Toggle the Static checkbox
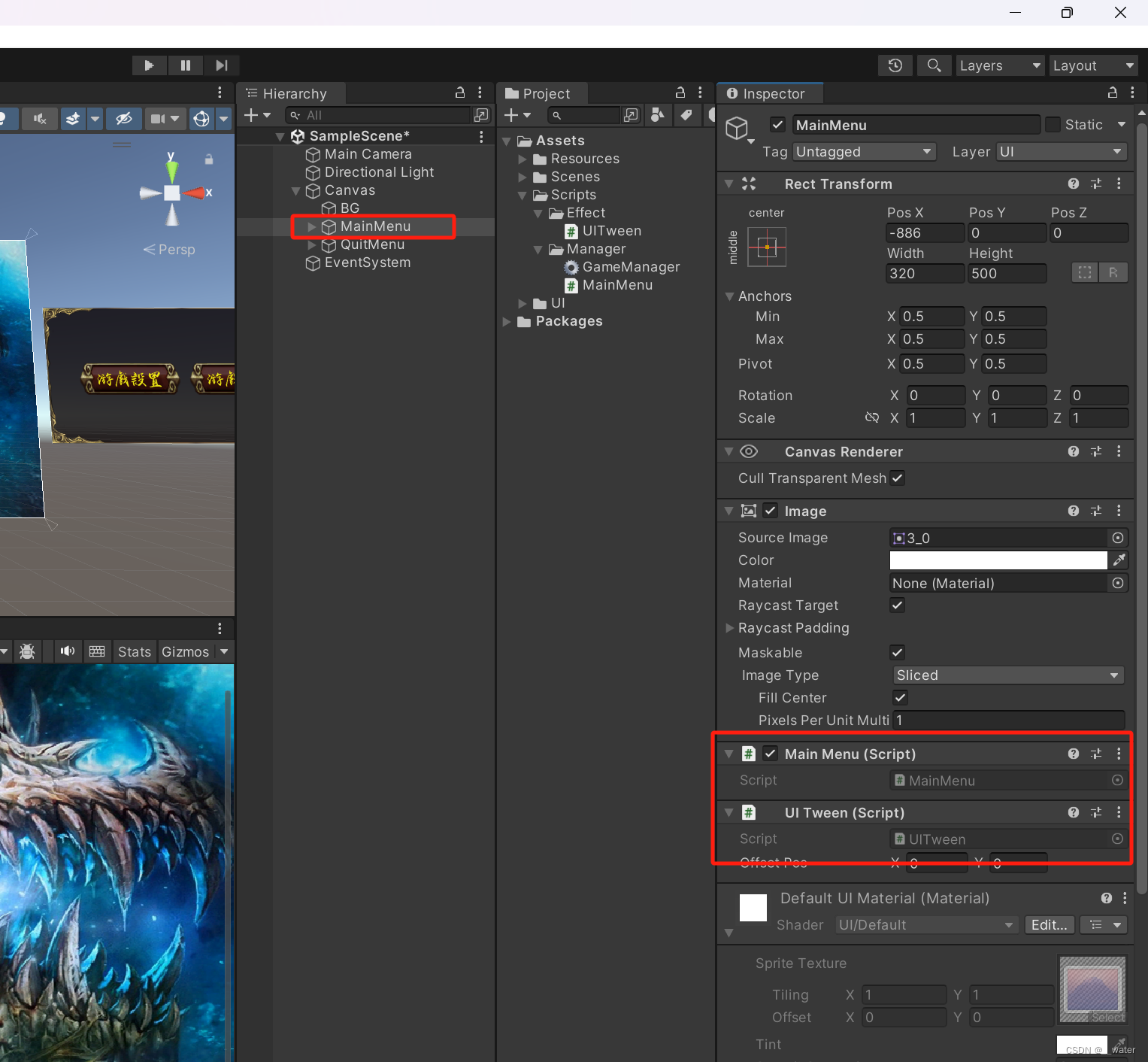 (1053, 124)
